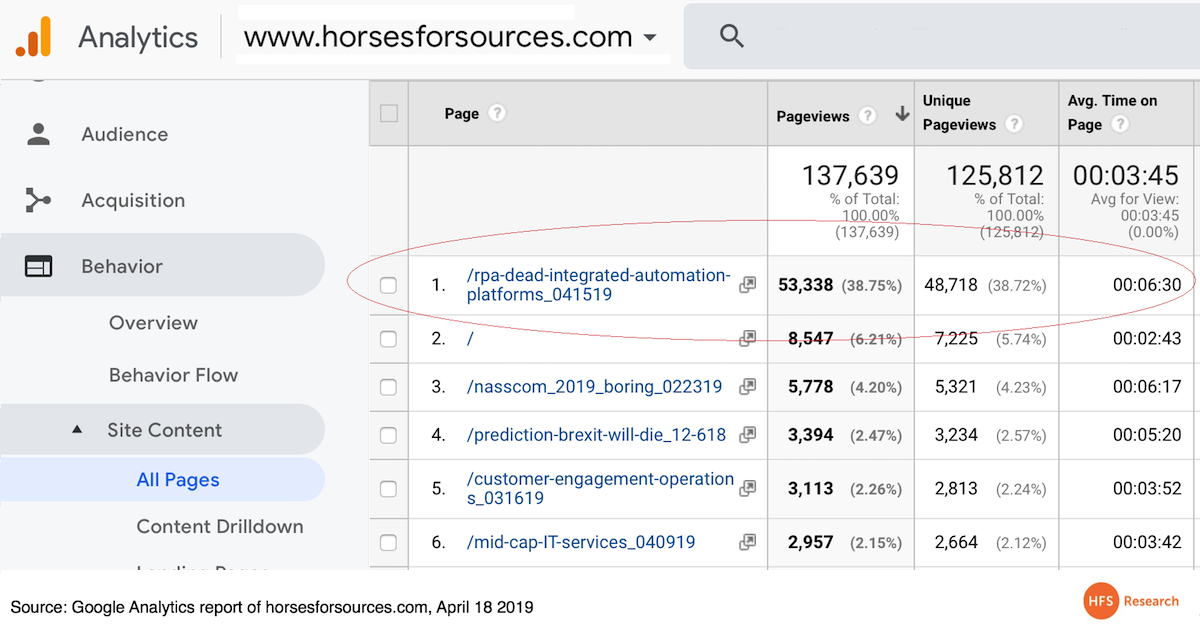This screenshot has width=1200, height=626.
Task: Open Behavior Overview report
Action: pyautogui.click(x=153, y=323)
